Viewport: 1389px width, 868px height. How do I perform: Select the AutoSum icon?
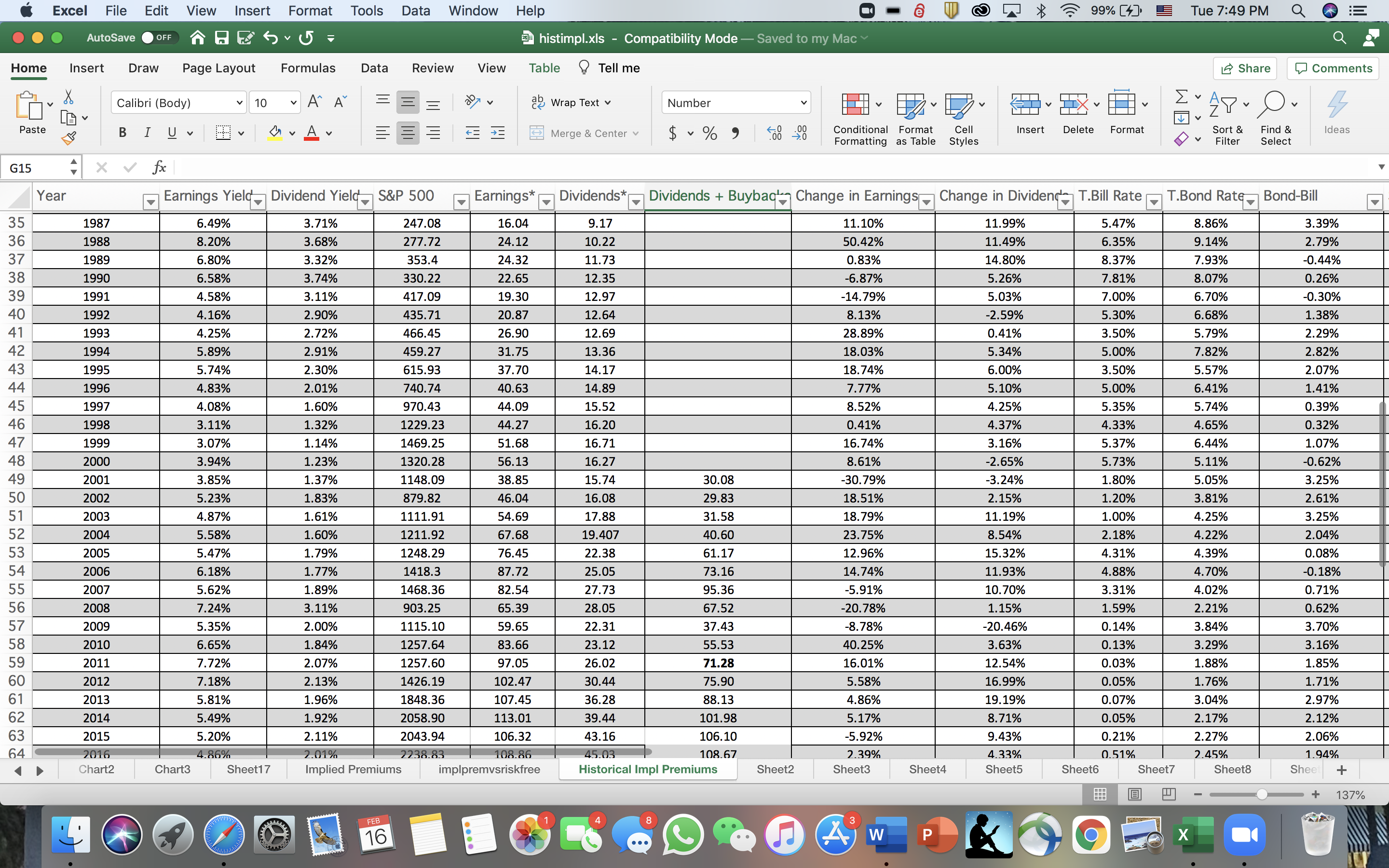[1182, 96]
